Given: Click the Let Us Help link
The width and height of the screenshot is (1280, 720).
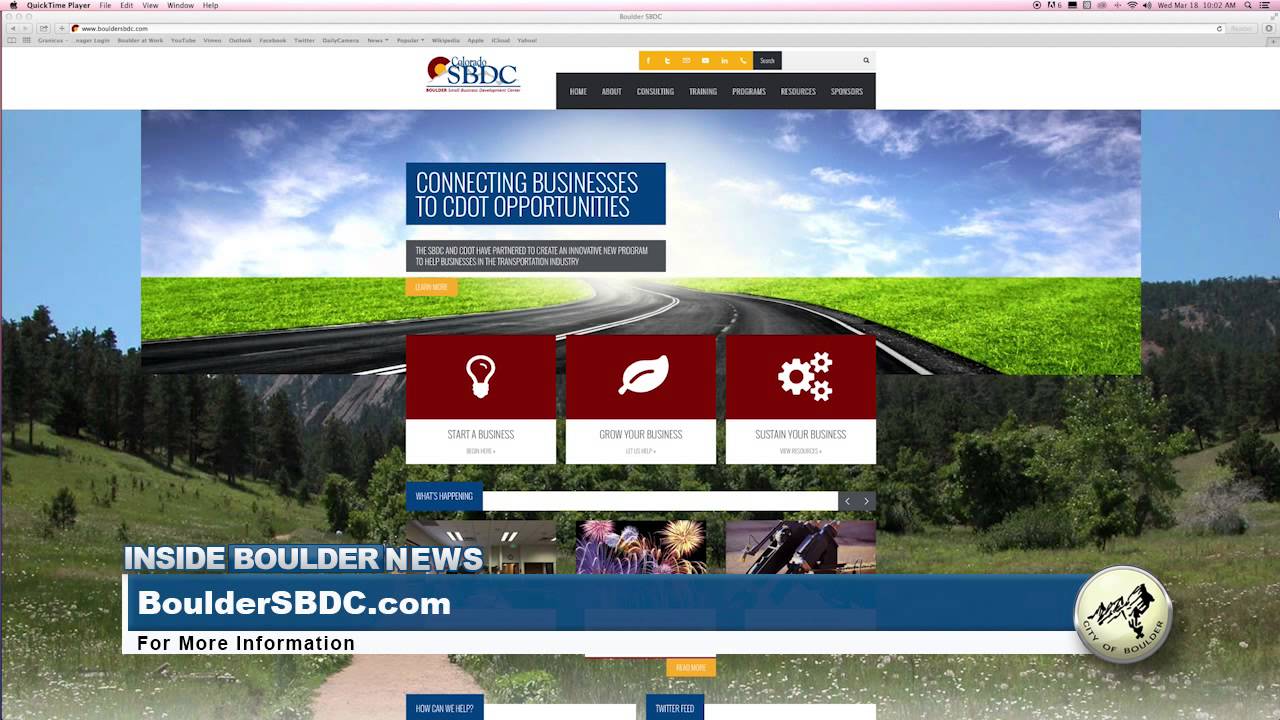Looking at the screenshot, I should point(641,451).
